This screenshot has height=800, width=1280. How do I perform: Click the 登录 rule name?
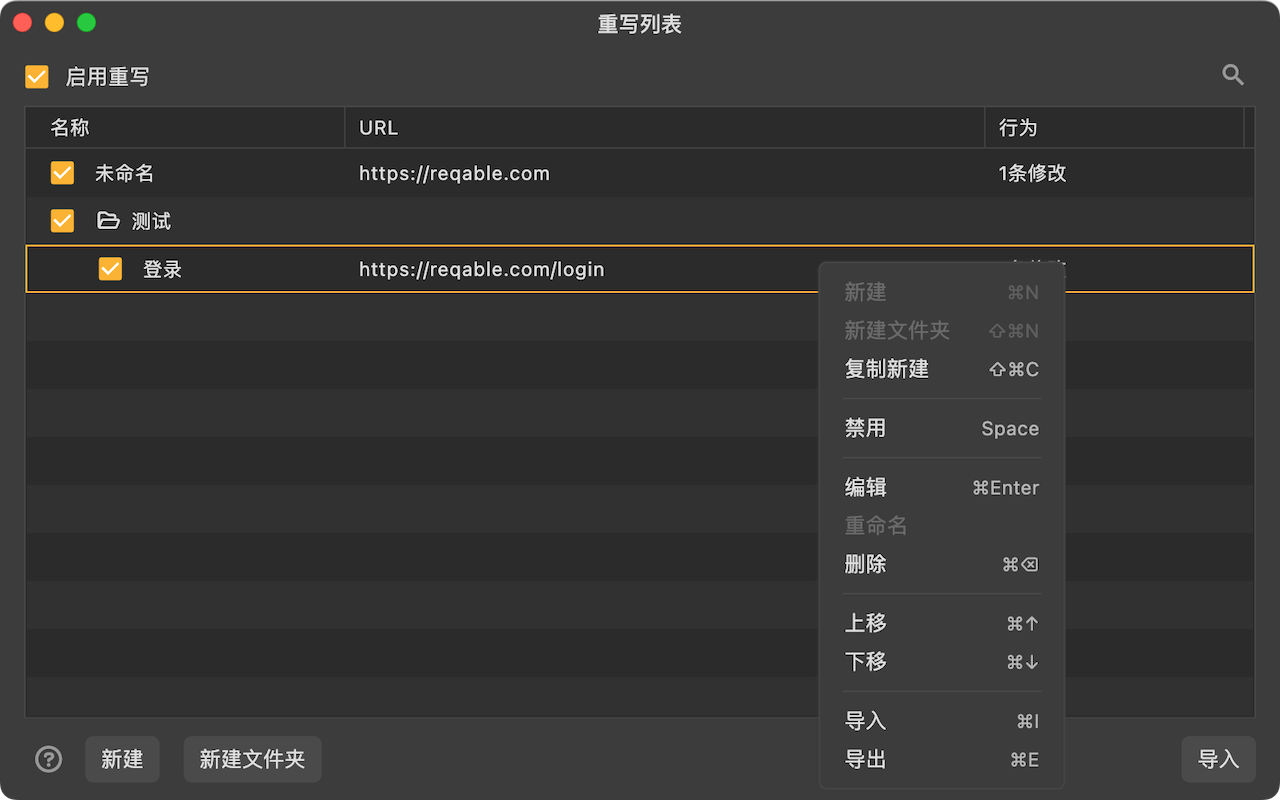162,269
